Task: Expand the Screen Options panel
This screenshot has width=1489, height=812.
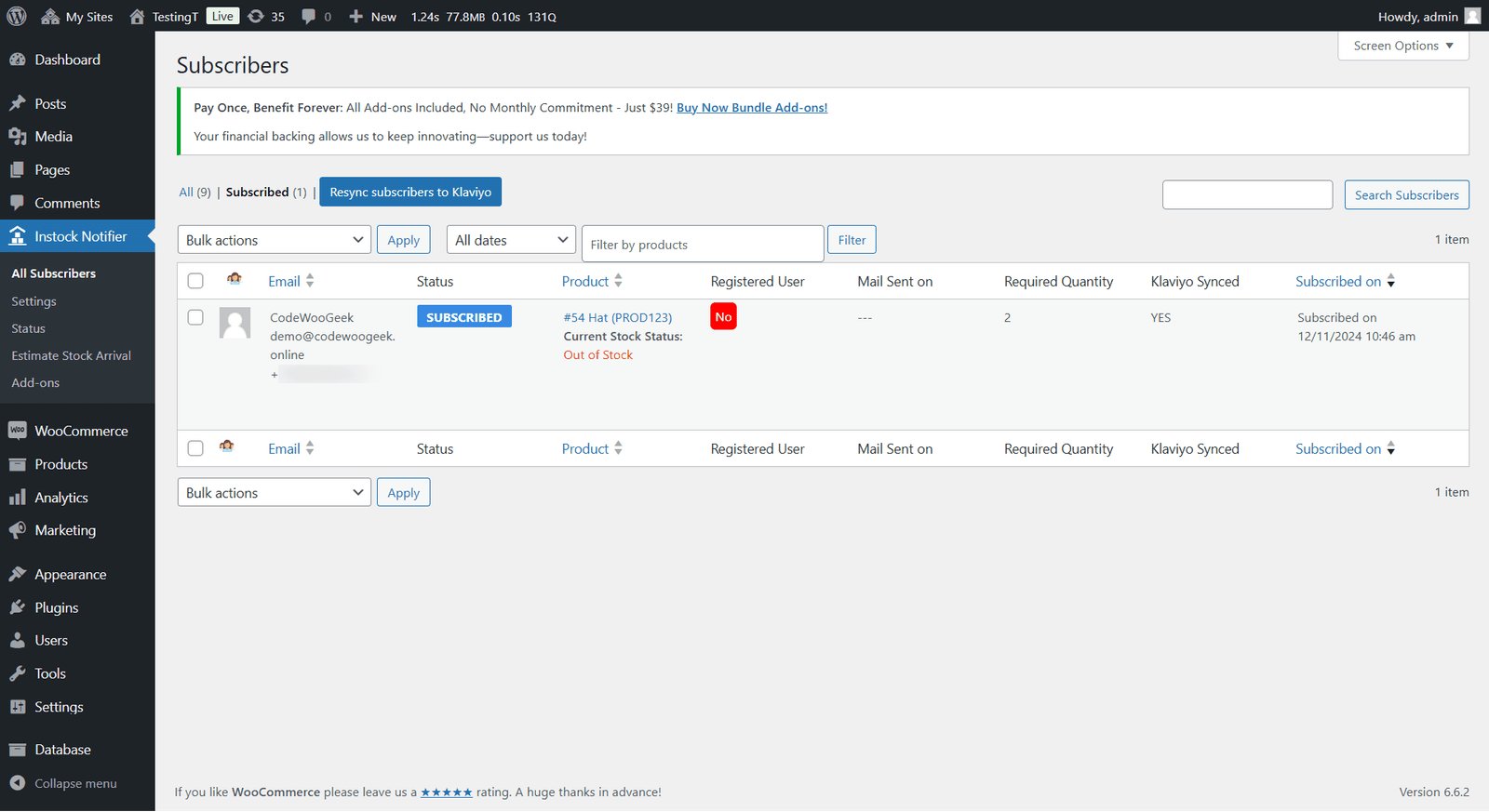Action: 1402,46
